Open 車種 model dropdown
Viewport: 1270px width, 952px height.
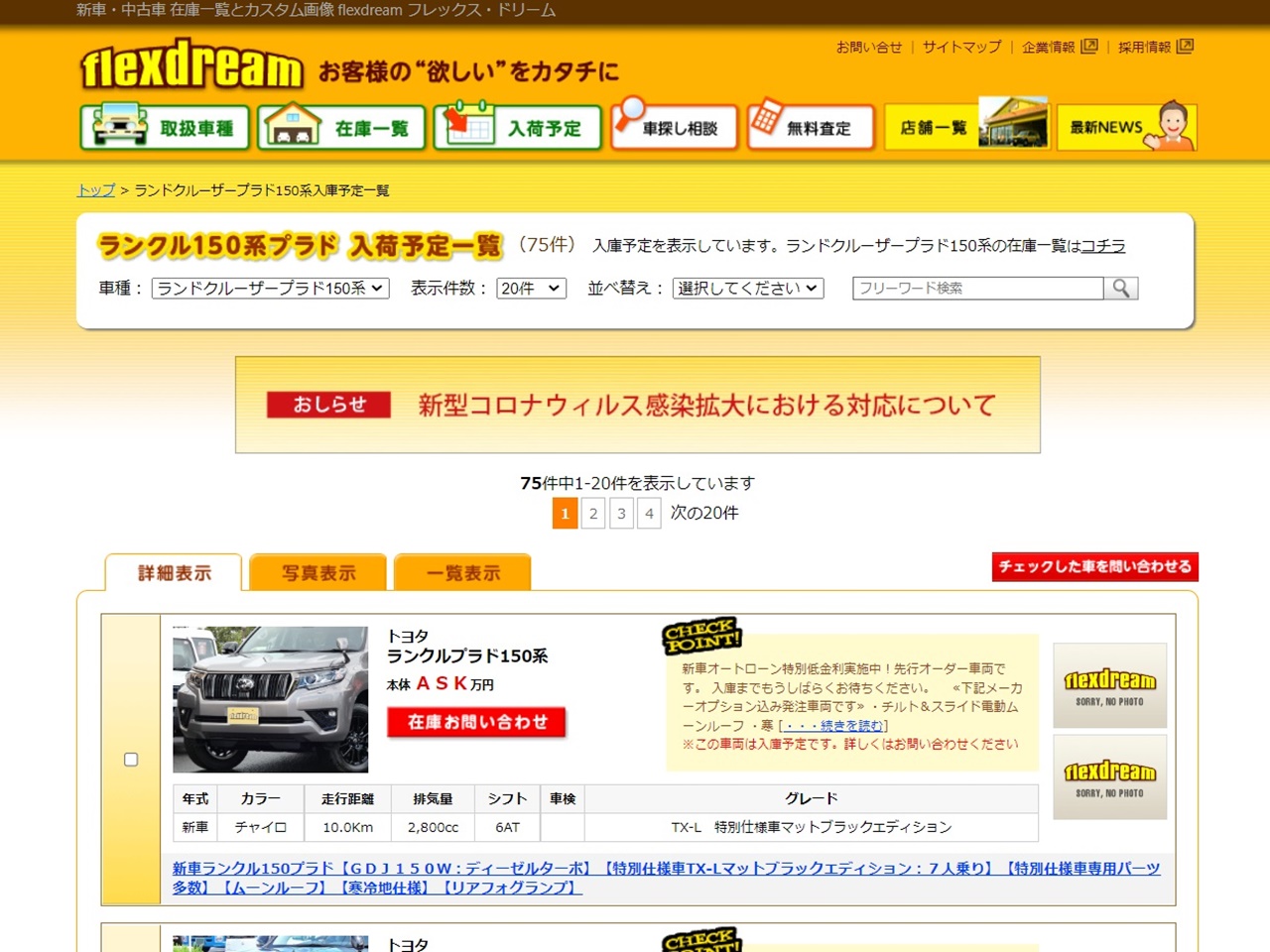[x=270, y=288]
